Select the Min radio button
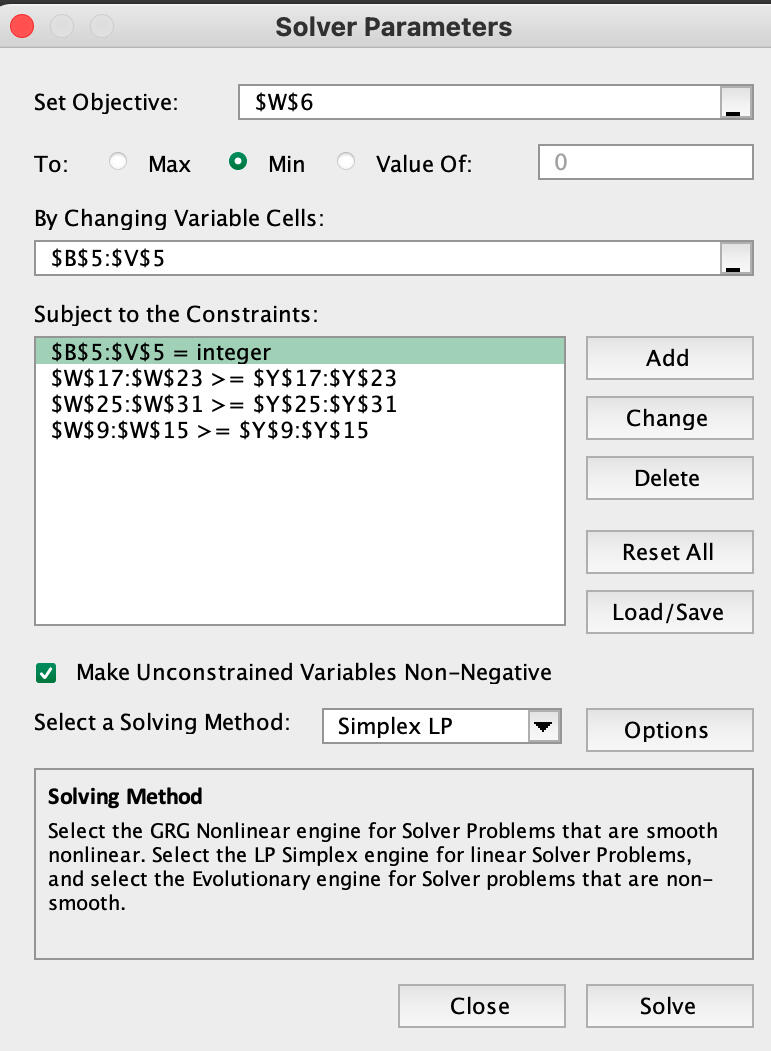771x1051 pixels. click(x=239, y=162)
